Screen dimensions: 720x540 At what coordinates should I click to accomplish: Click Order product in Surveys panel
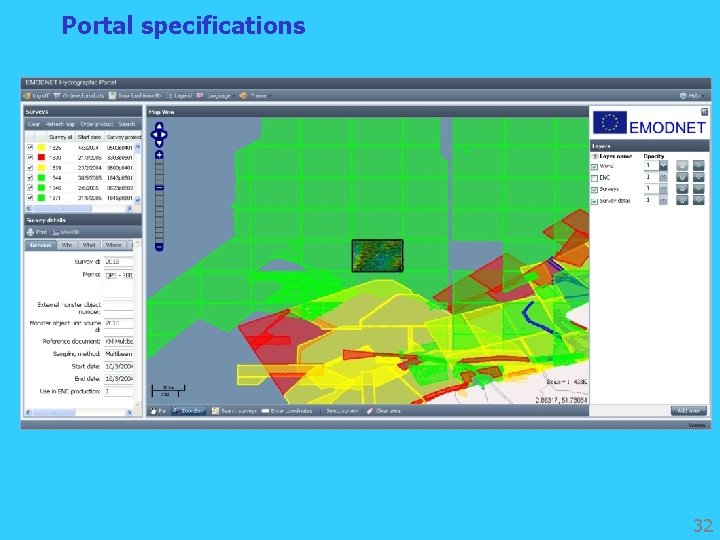coord(96,124)
